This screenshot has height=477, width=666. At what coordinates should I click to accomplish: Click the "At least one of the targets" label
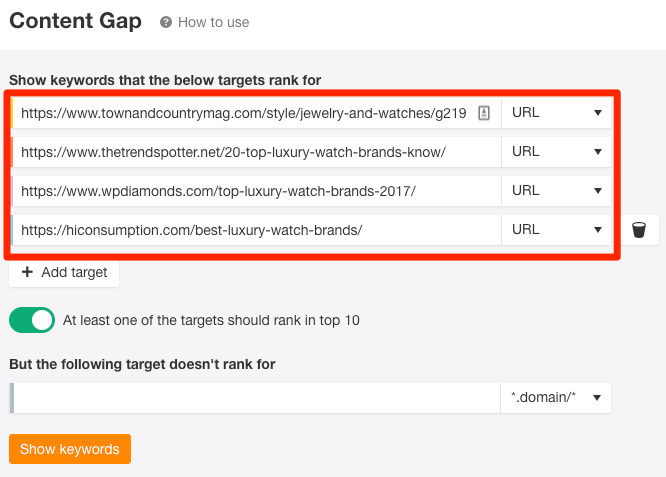(x=211, y=321)
